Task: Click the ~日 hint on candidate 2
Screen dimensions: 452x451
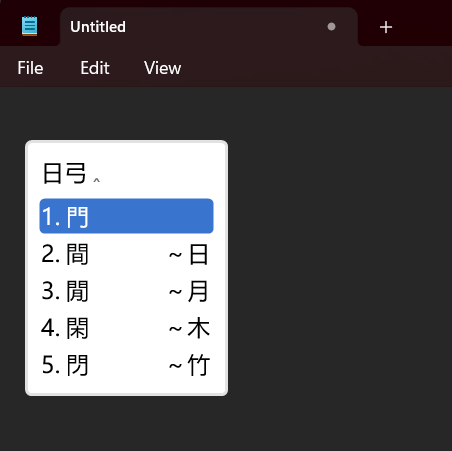Action: point(189,254)
